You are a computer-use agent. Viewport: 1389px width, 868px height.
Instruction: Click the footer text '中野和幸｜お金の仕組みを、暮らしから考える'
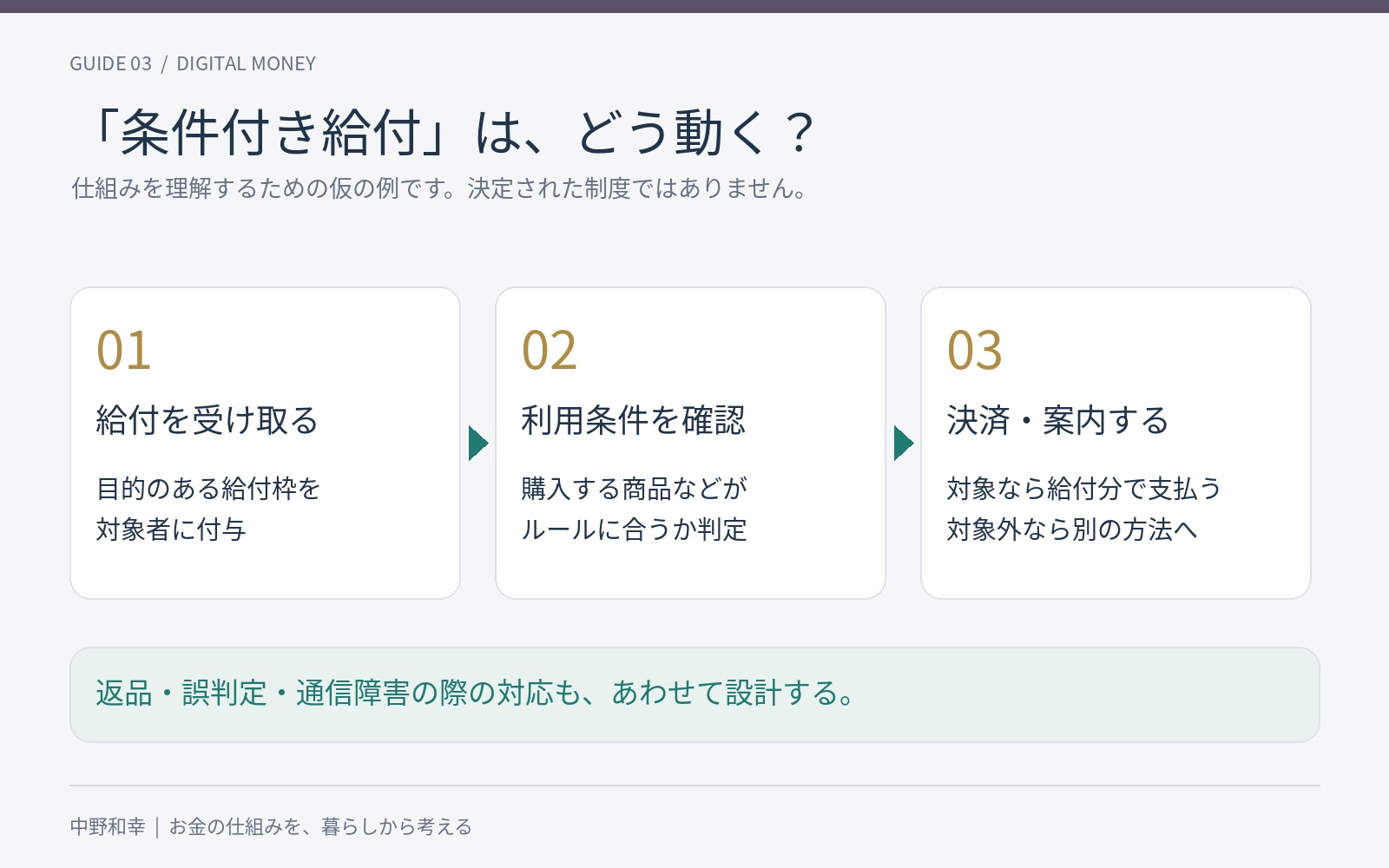pyautogui.click(x=271, y=827)
